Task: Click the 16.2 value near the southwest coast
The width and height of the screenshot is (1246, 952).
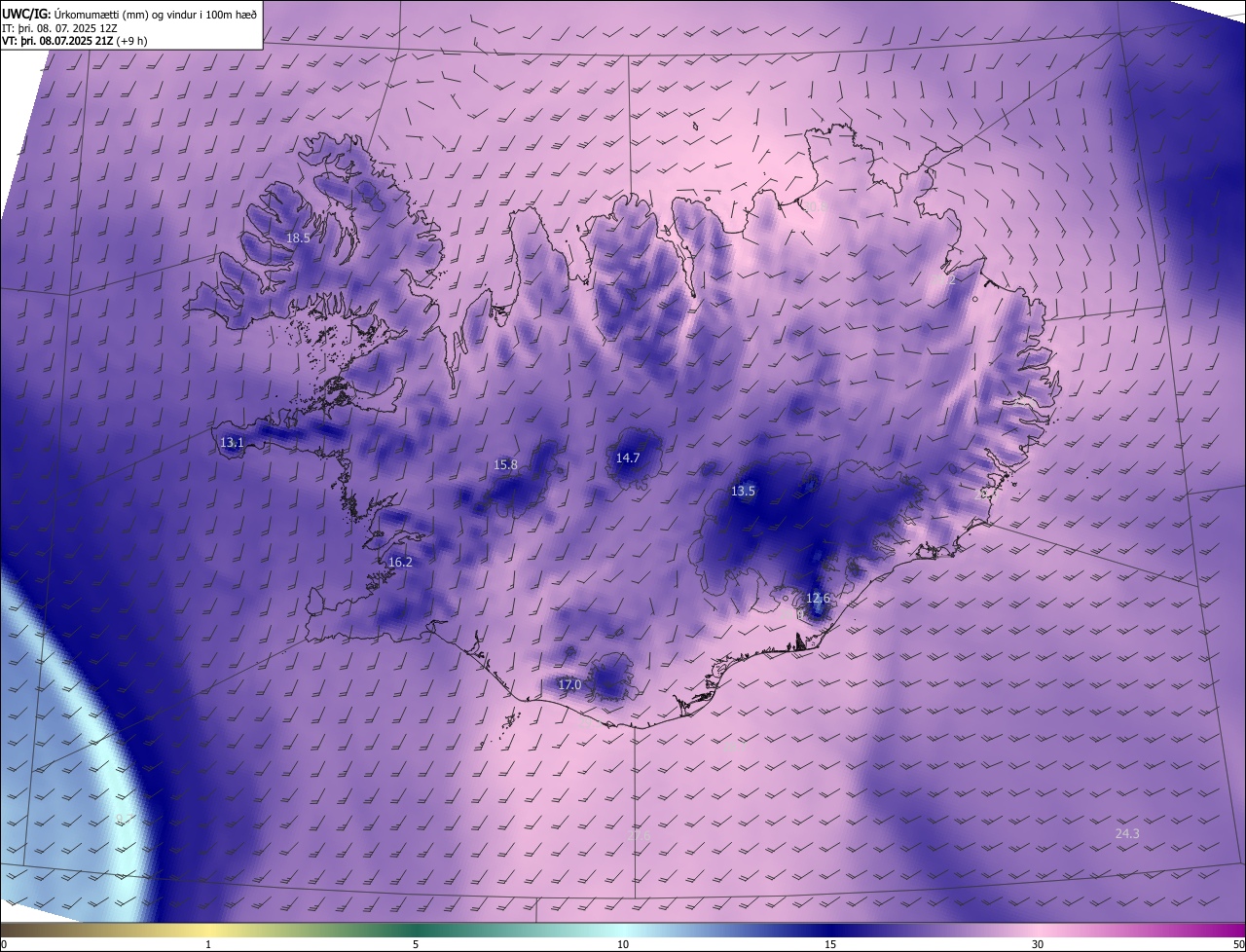Action: coord(400,563)
